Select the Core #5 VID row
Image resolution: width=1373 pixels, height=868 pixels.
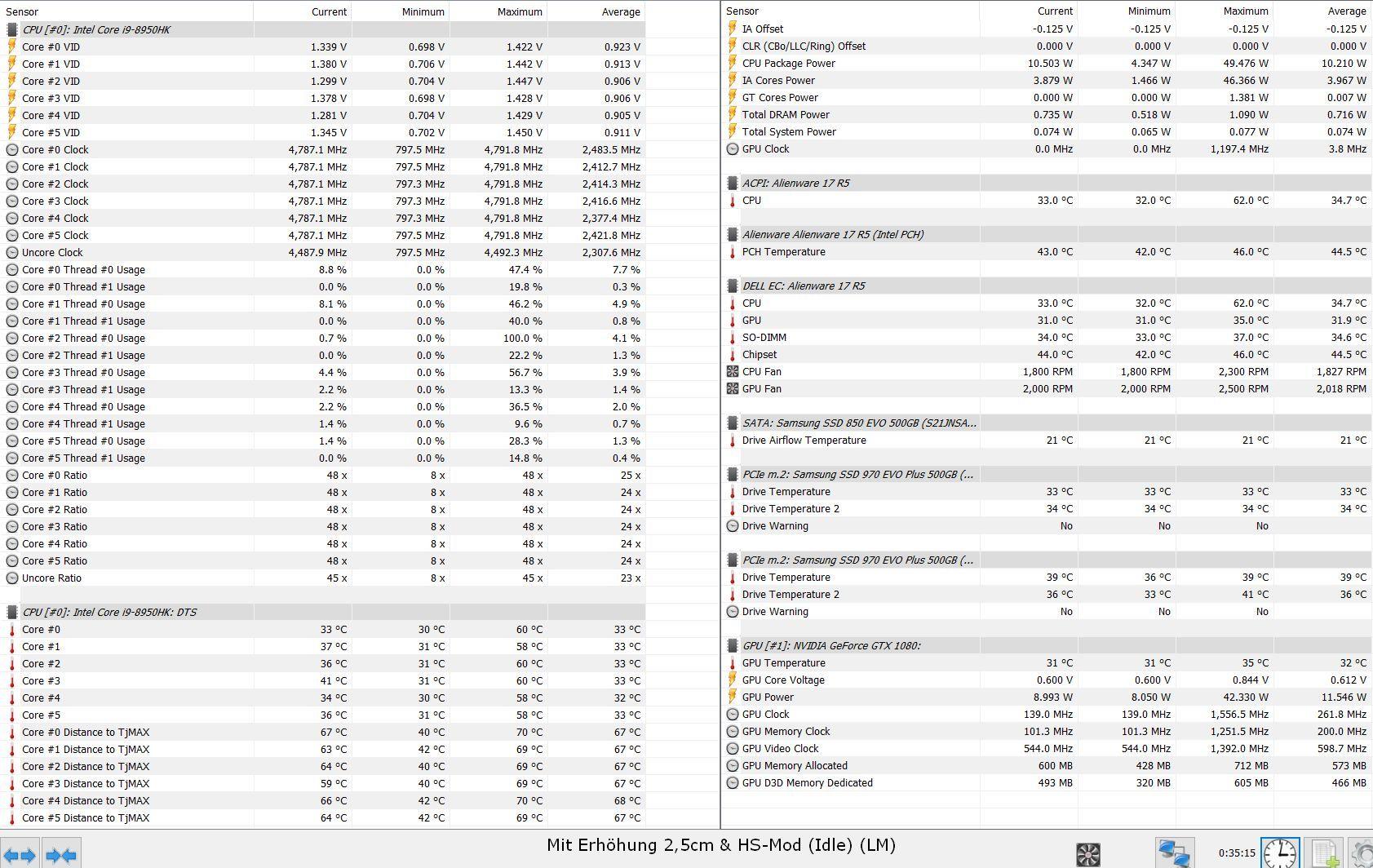pyautogui.click(x=323, y=133)
